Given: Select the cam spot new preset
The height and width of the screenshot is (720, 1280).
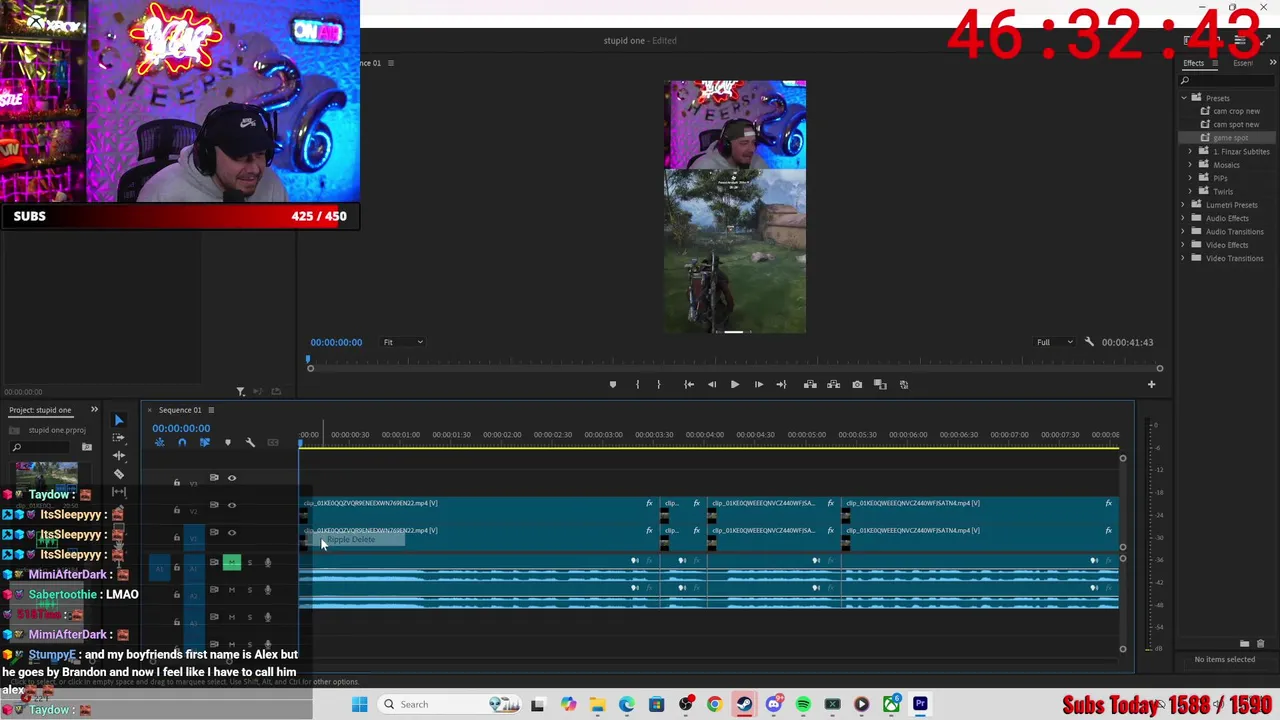Looking at the screenshot, I should click(1236, 125).
